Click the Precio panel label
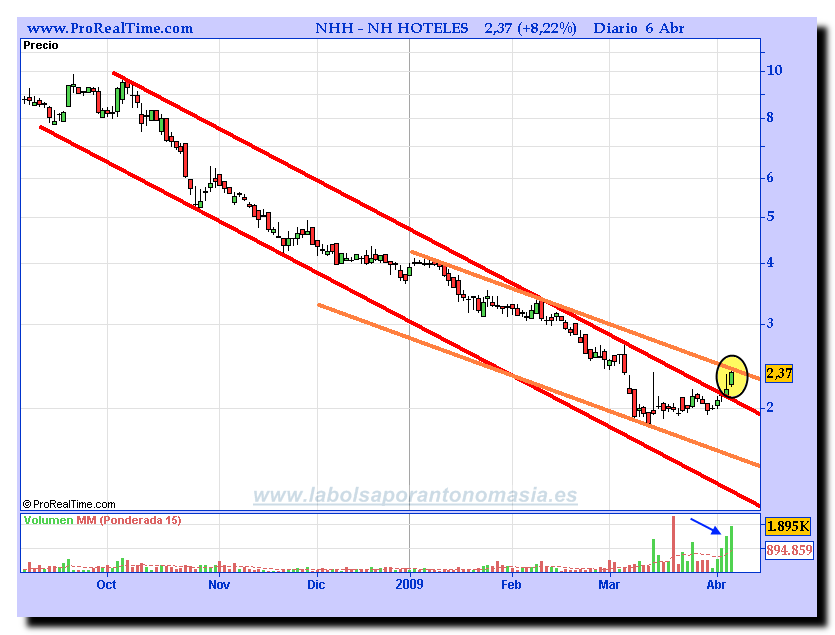Image resolution: width=835 pixels, height=635 pixels. (40, 45)
